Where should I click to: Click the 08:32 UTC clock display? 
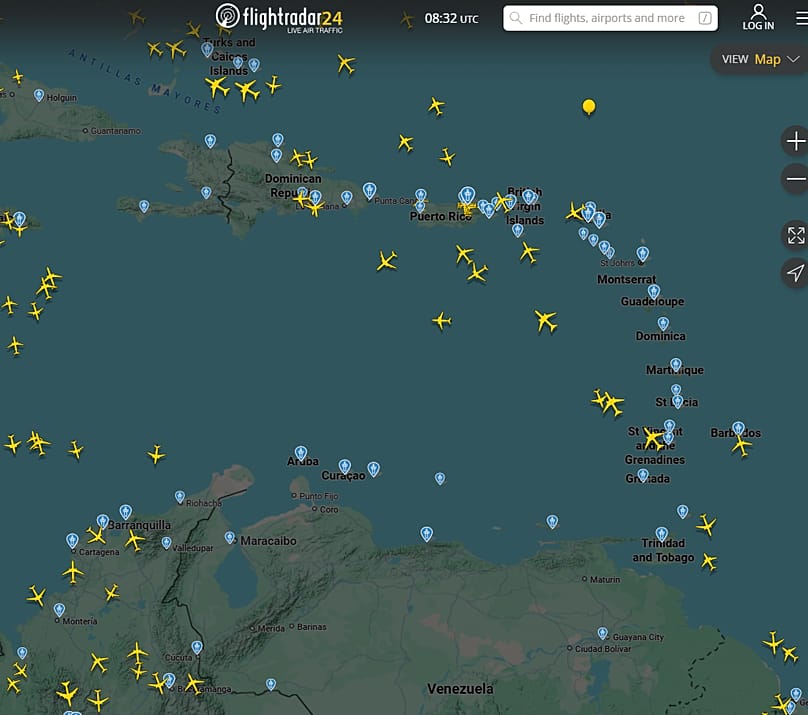[x=450, y=17]
